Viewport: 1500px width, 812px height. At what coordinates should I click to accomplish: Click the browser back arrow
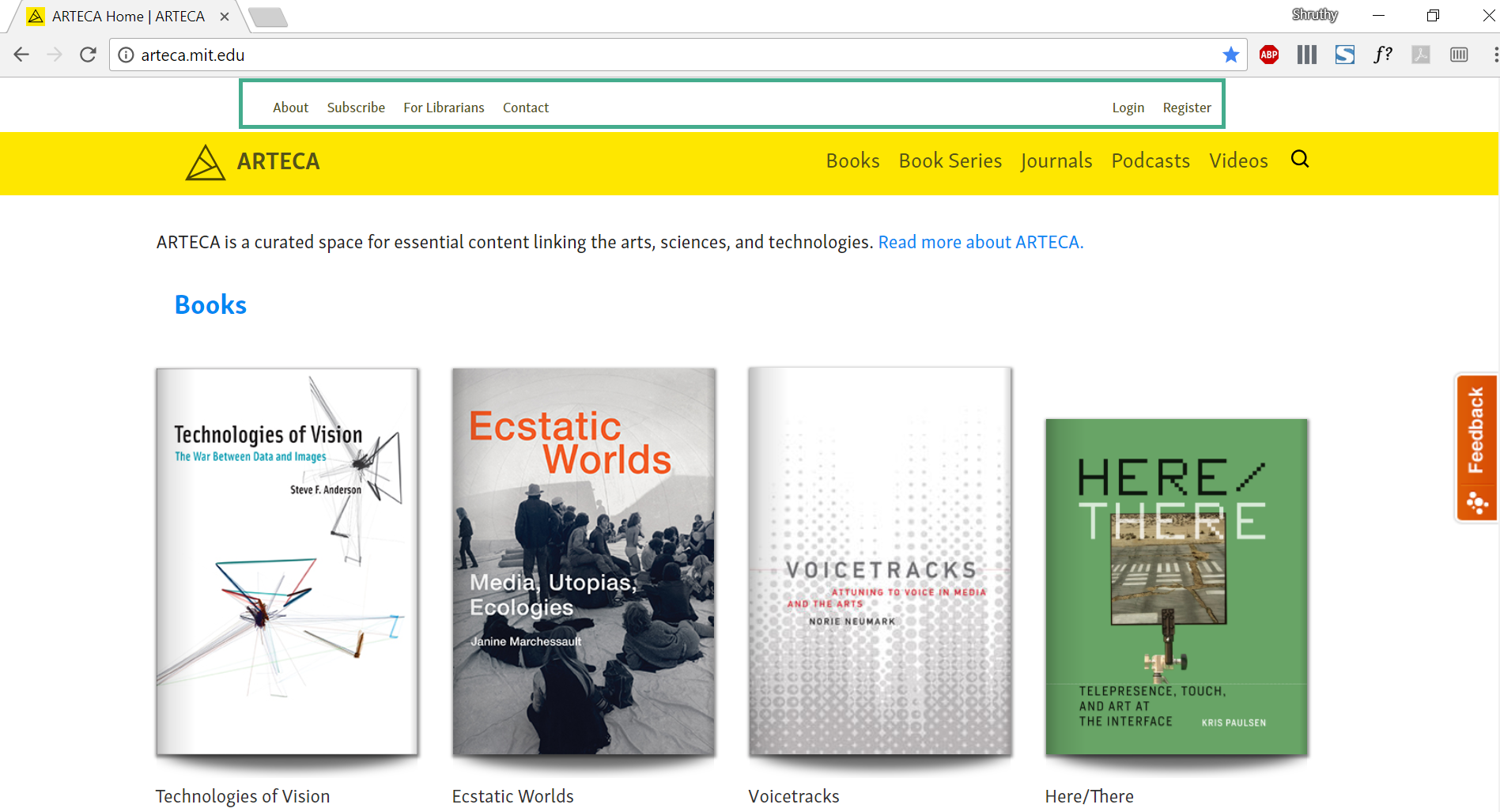click(21, 55)
